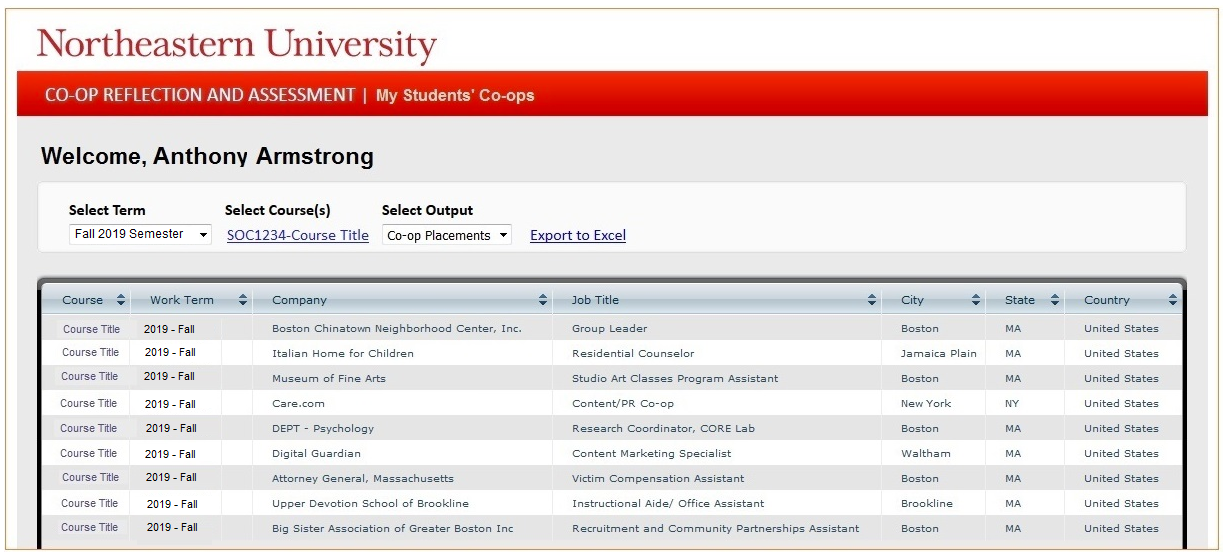Click the Country column header label

coord(1107,300)
